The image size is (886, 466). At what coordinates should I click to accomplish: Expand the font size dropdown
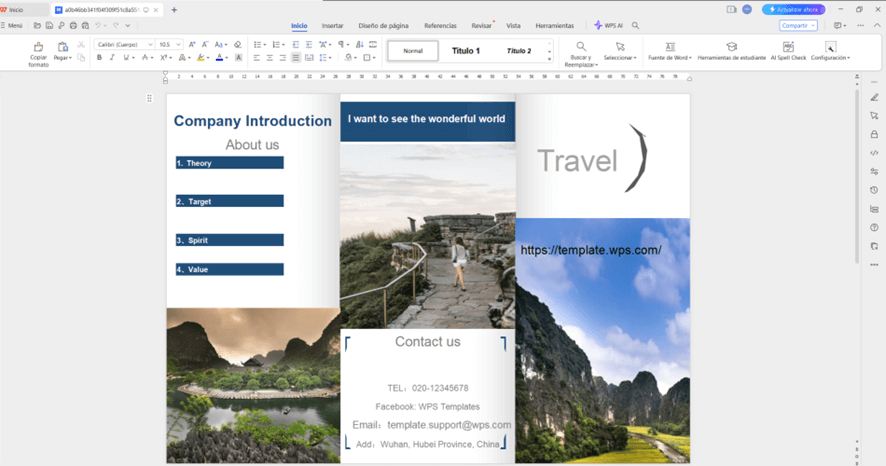(x=178, y=44)
